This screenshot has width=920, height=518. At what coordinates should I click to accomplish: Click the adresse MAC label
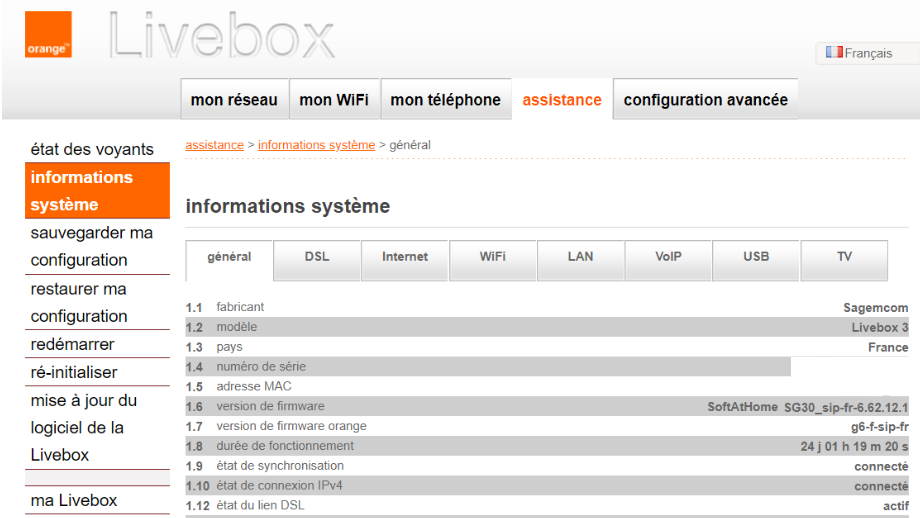[x=254, y=387]
